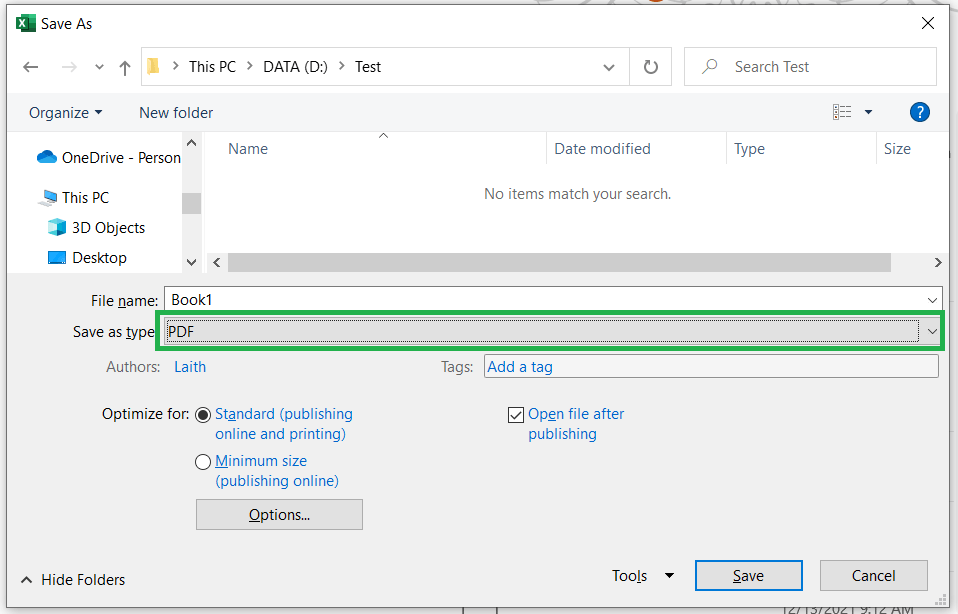
Task: Click the OneDrive cloud icon
Action: click(47, 158)
